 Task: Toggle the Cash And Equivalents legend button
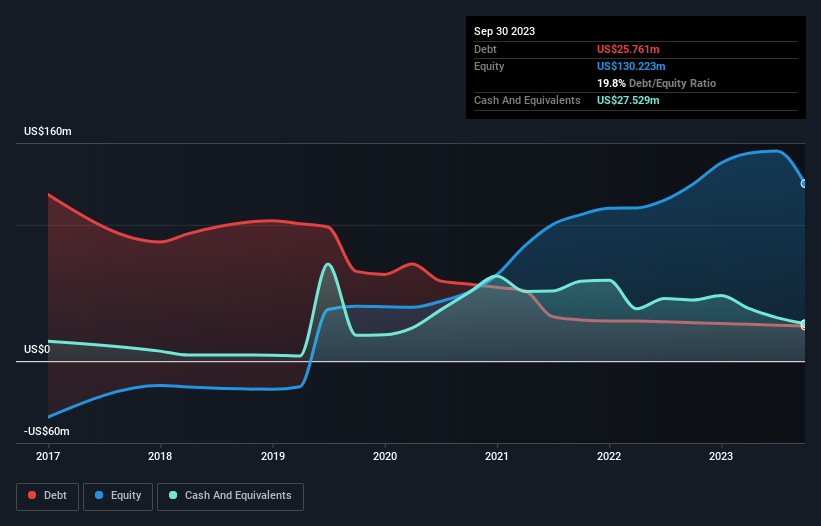[230, 496]
